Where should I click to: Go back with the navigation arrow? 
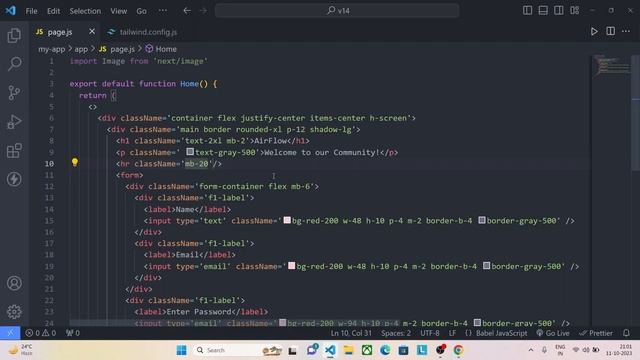coord(187,11)
